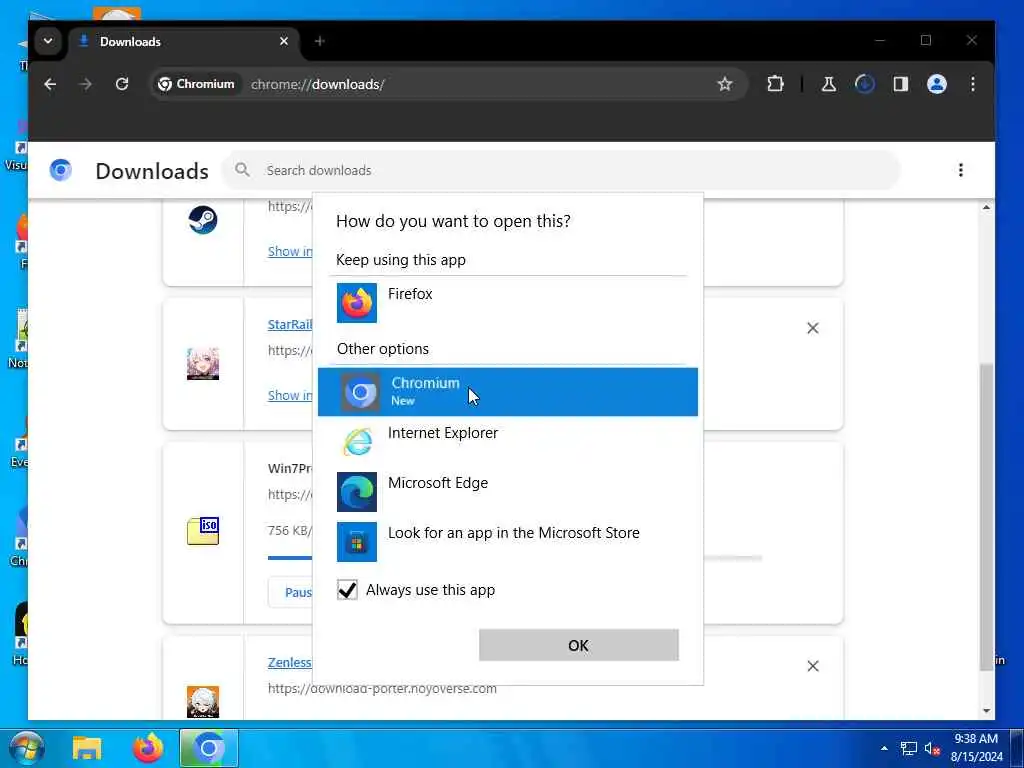Screen dimensions: 1024x768
Task: Reload the Downloads page
Action: pyautogui.click(x=121, y=84)
